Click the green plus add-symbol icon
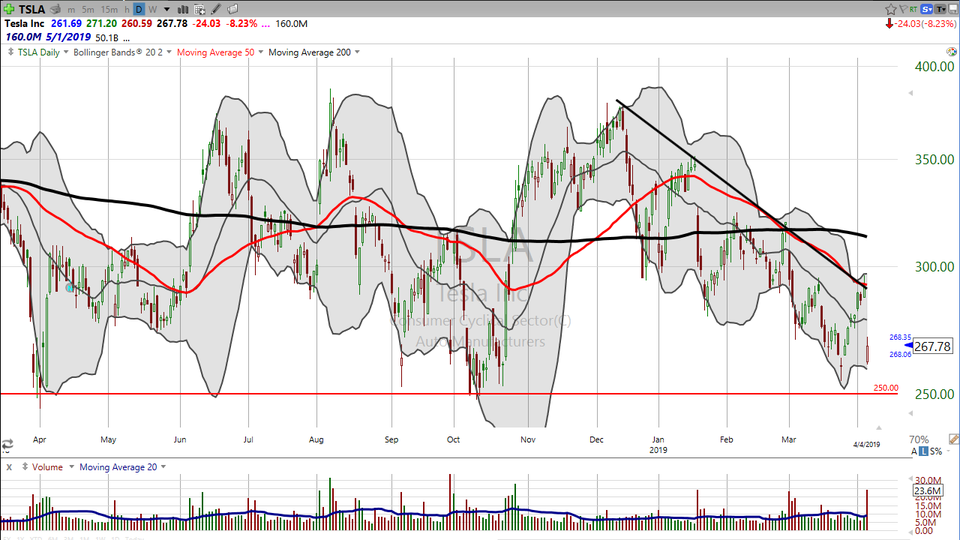960x540 pixels. point(9,9)
